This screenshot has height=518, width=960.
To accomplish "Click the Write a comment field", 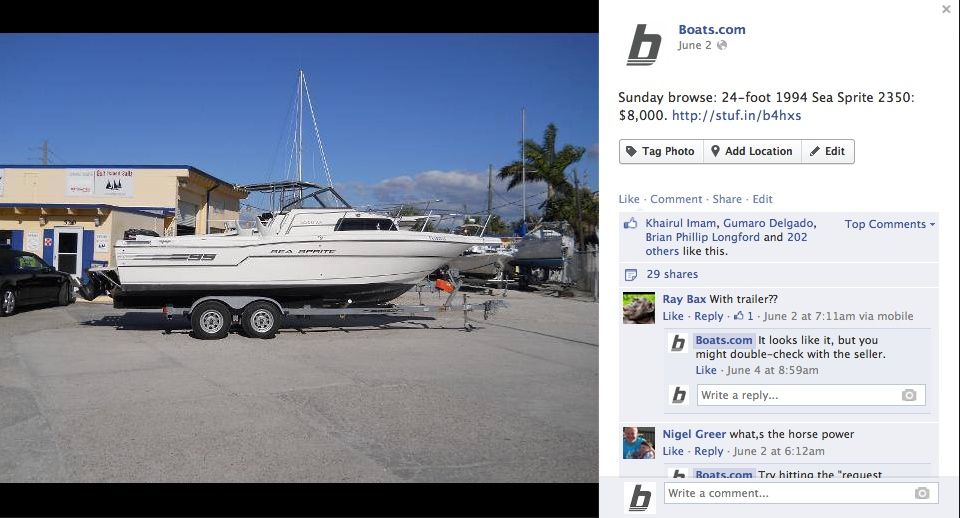I will tap(801, 494).
